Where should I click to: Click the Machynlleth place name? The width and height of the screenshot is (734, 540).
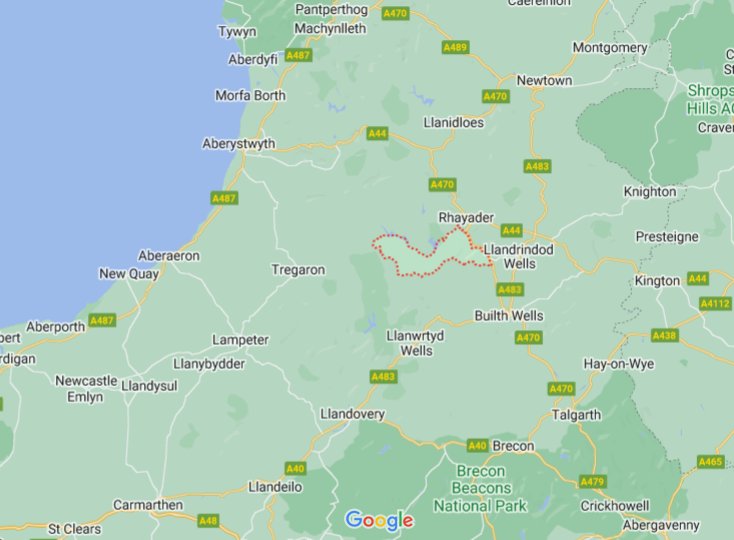[330, 29]
